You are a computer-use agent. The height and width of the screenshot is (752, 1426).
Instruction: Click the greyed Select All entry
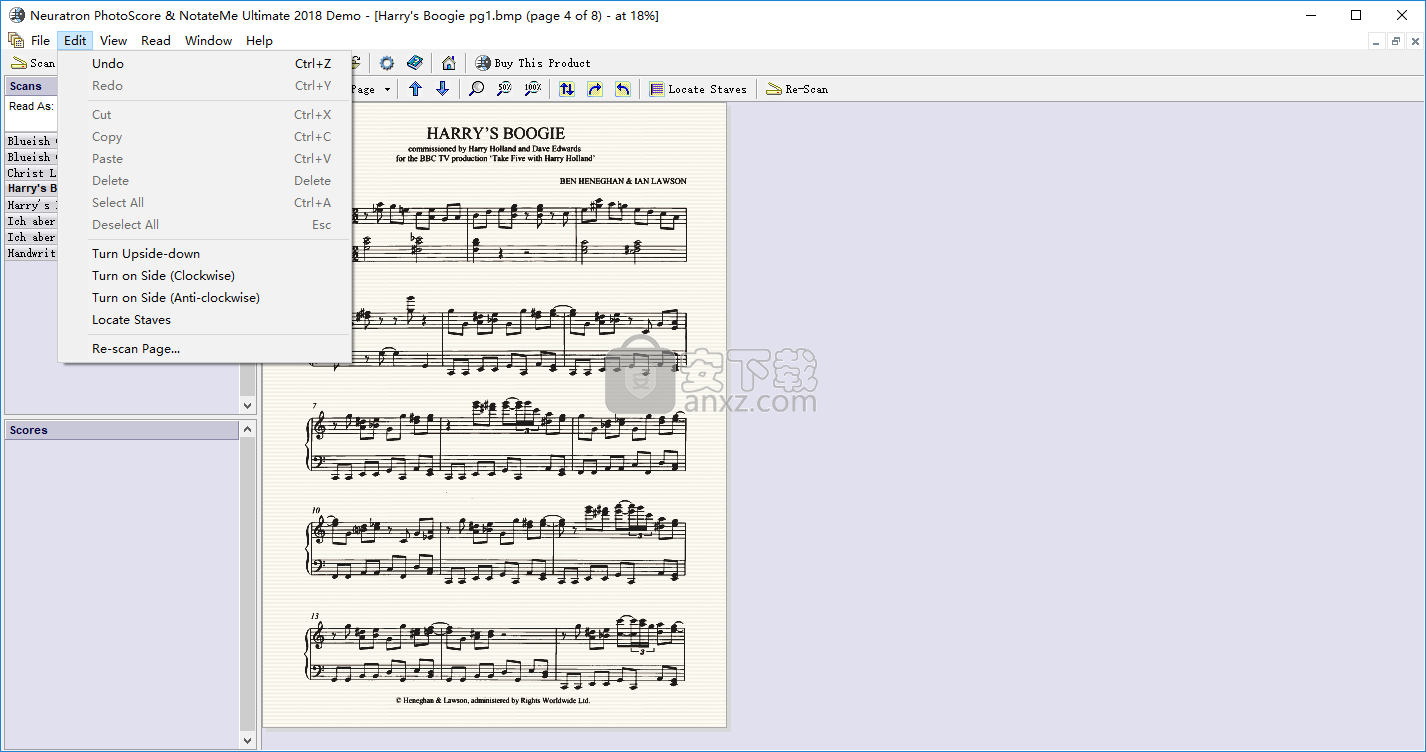point(205,202)
